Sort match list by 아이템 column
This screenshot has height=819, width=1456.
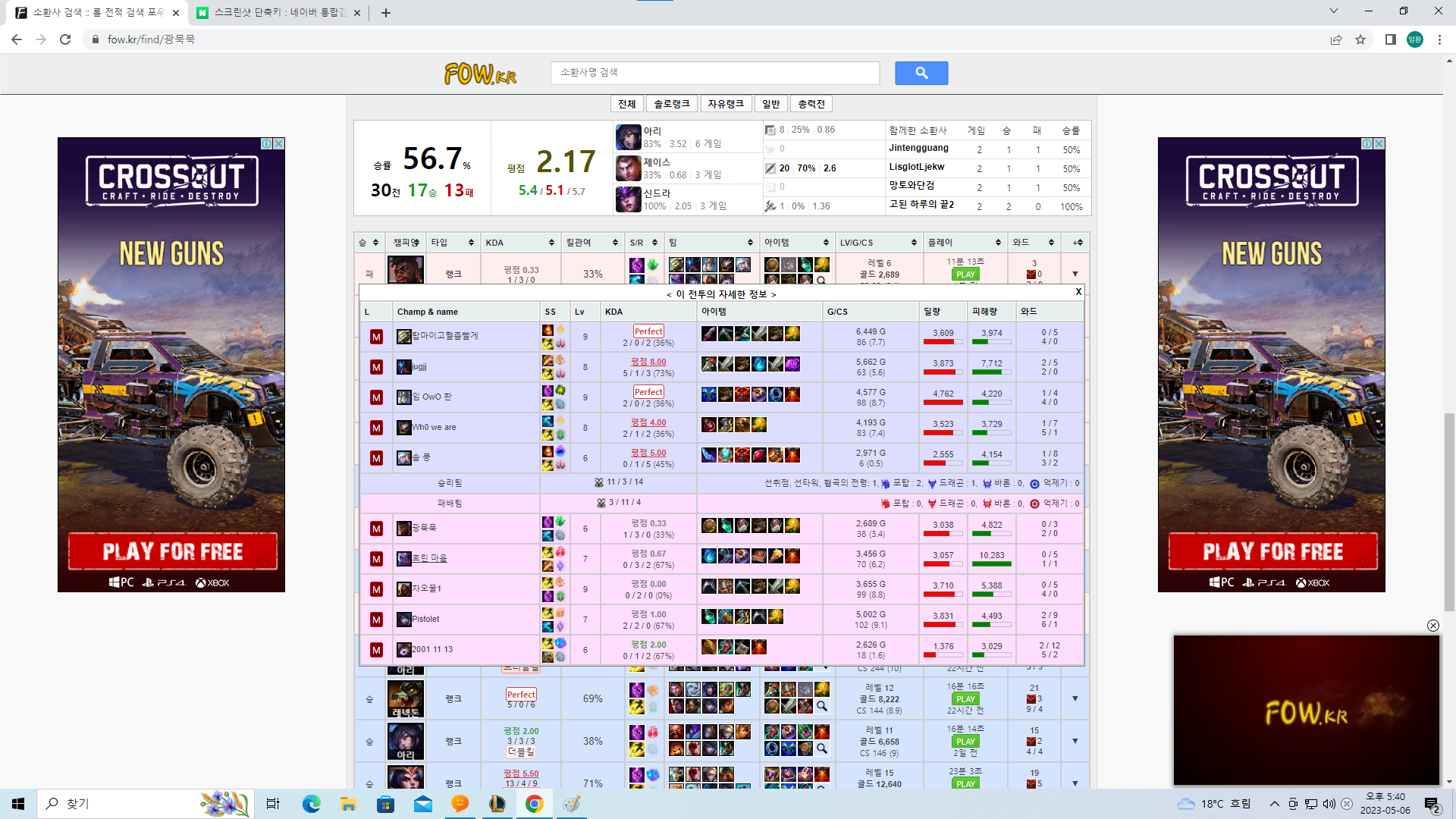[x=796, y=243]
